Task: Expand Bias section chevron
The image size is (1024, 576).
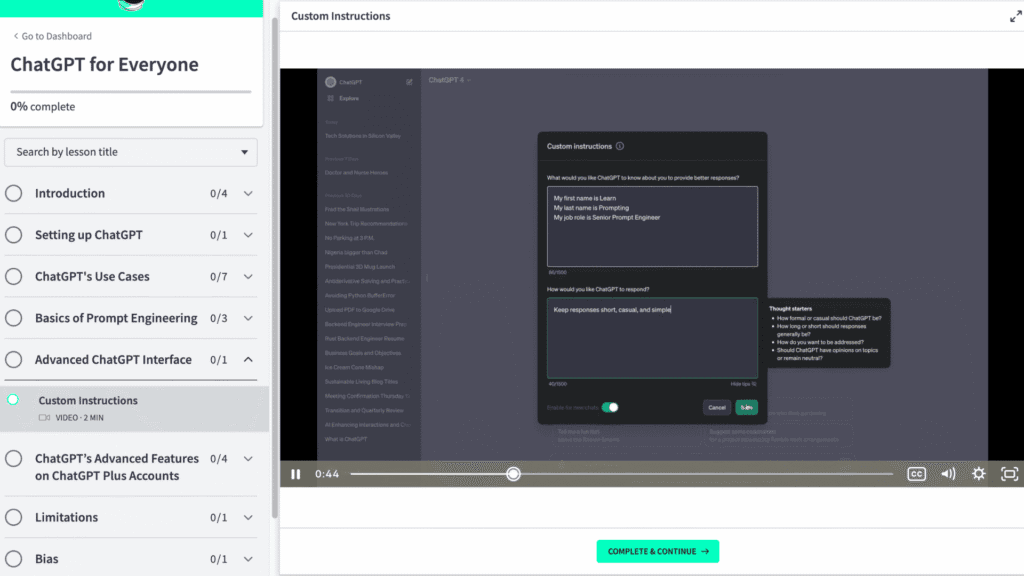Action: pyautogui.click(x=248, y=559)
